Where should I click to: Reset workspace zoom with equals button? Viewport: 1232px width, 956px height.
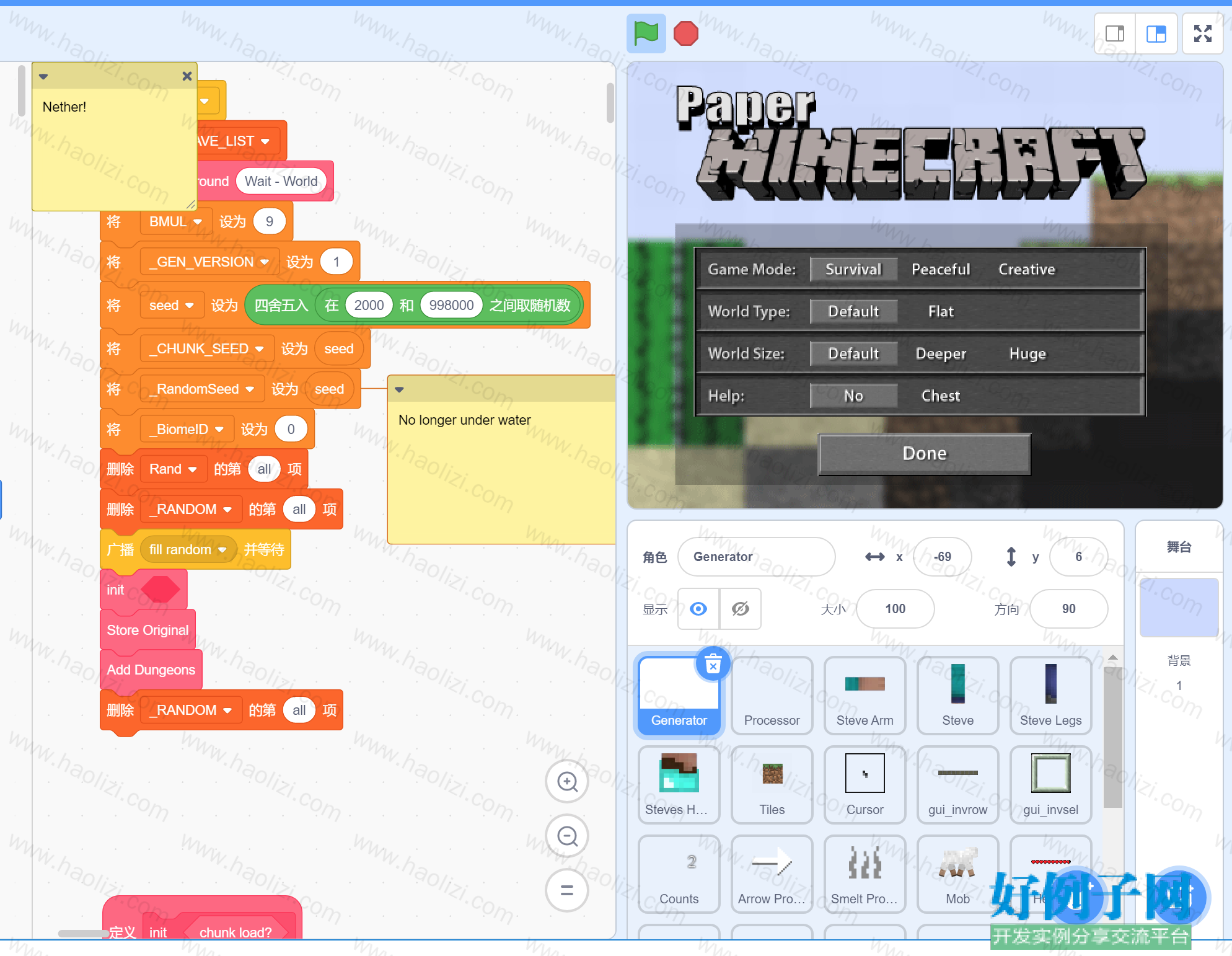coord(567,891)
